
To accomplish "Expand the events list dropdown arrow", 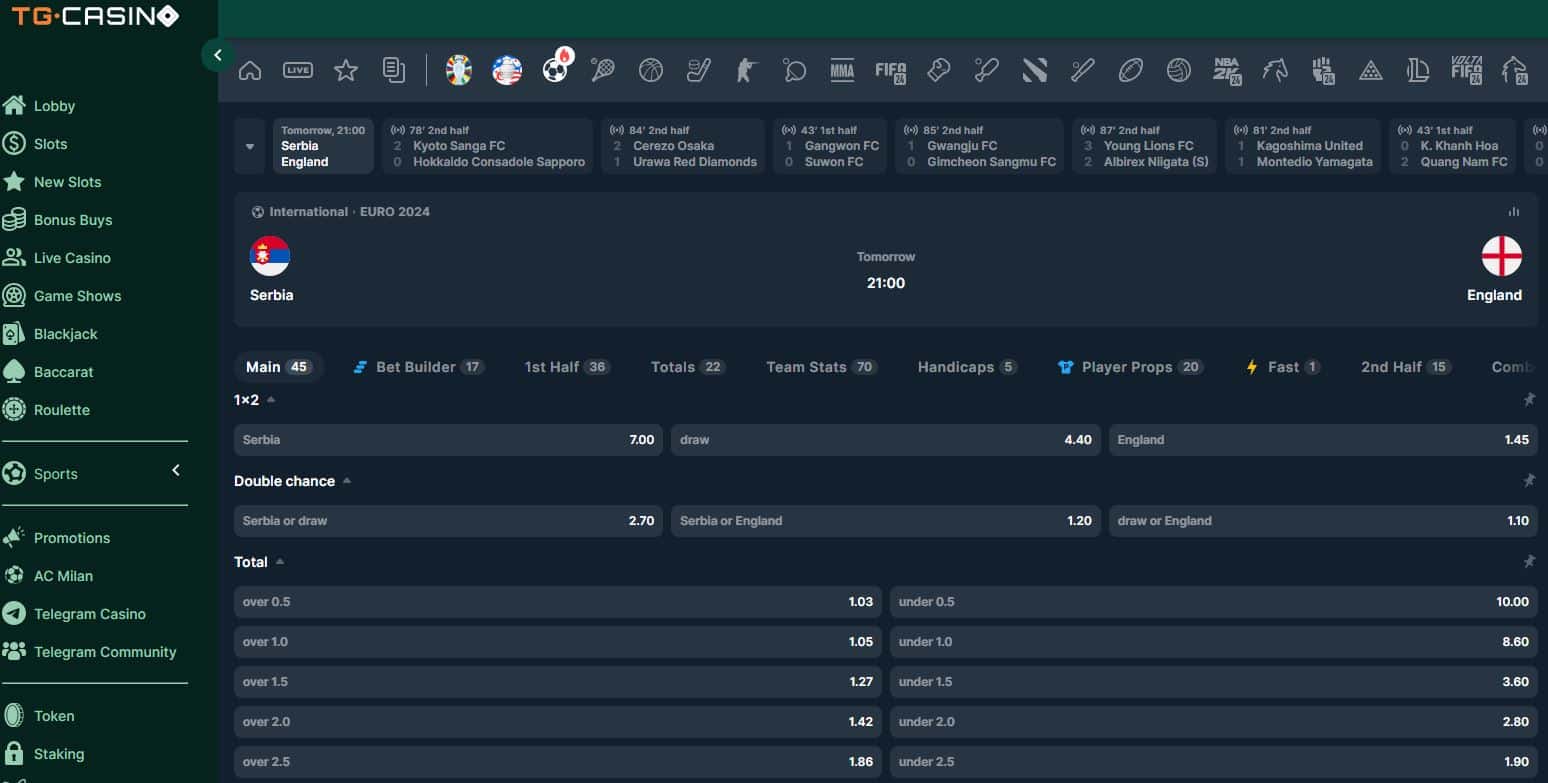I will click(250, 146).
